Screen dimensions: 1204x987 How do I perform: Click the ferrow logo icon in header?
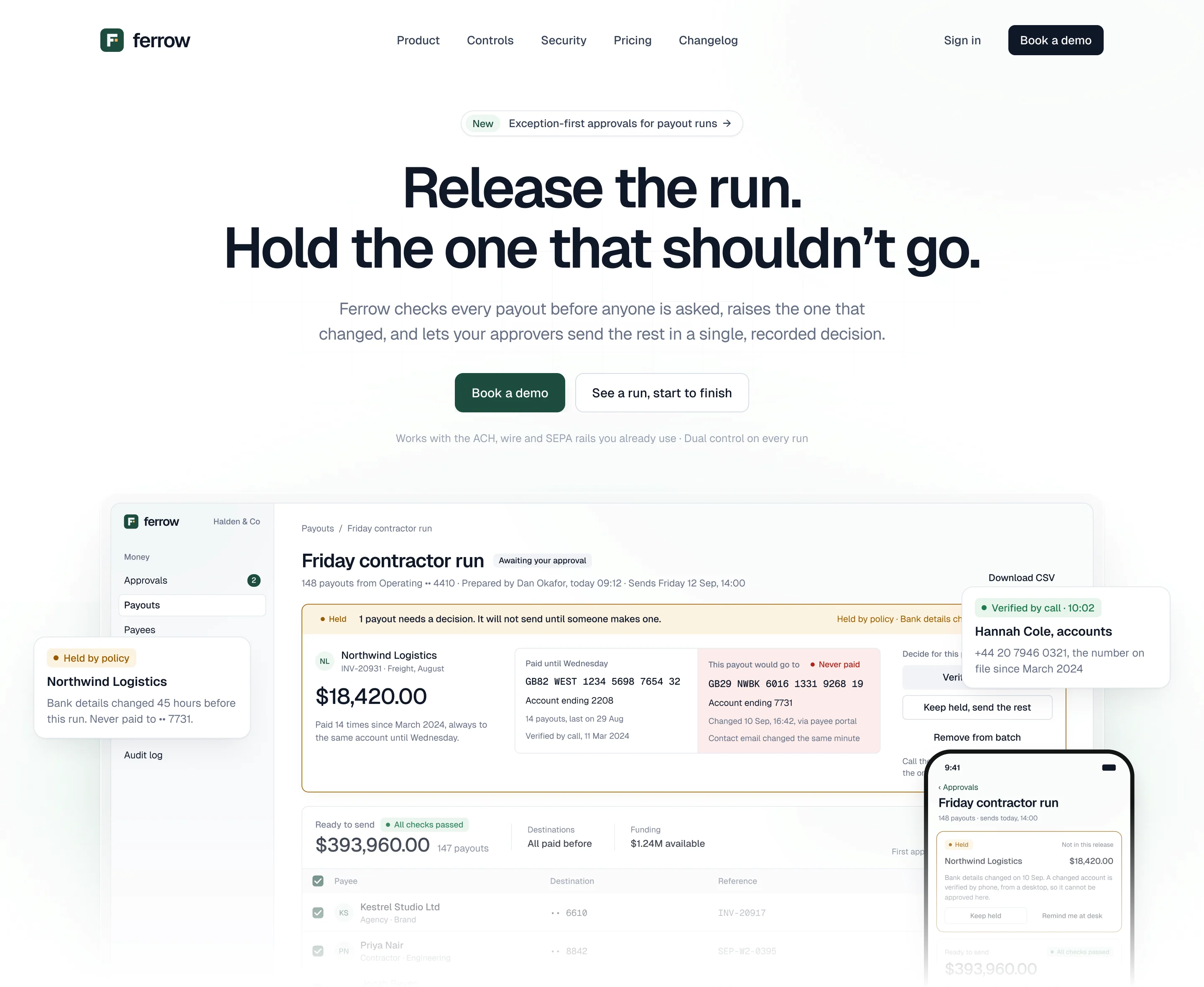112,41
